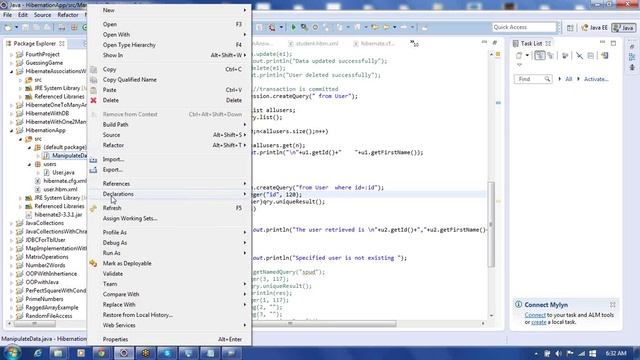Maximize the Task List view

pyautogui.click(x=613, y=43)
